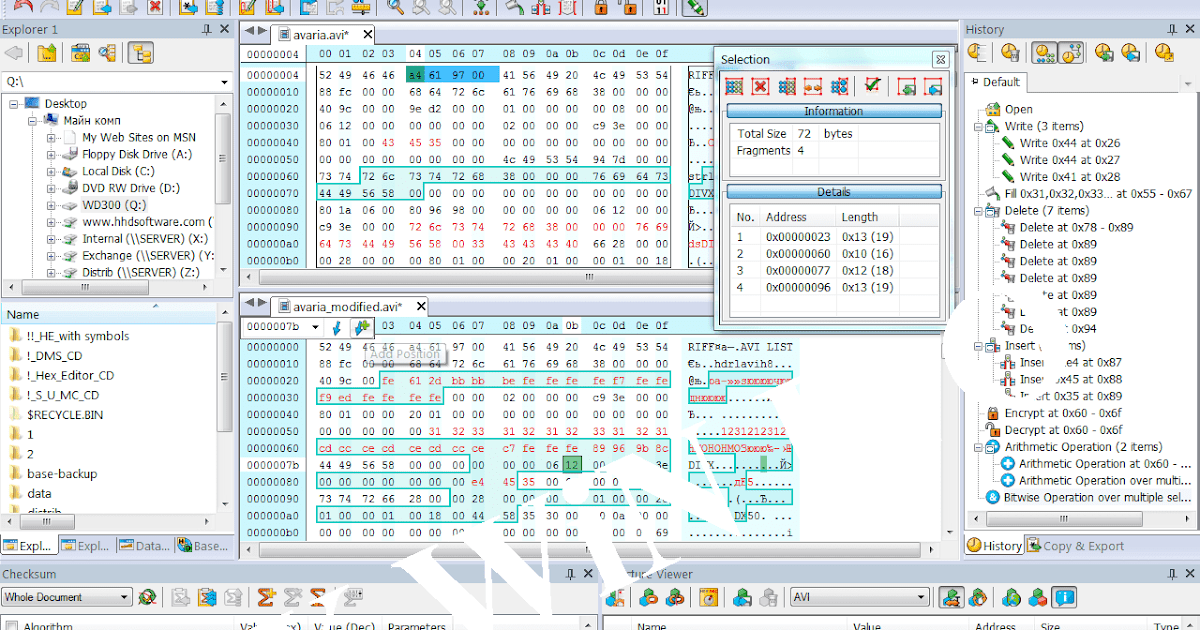1200x630 pixels.
Task: Click the paint fill icon in top toolbar
Action: pyautogui.click(x=515, y=8)
